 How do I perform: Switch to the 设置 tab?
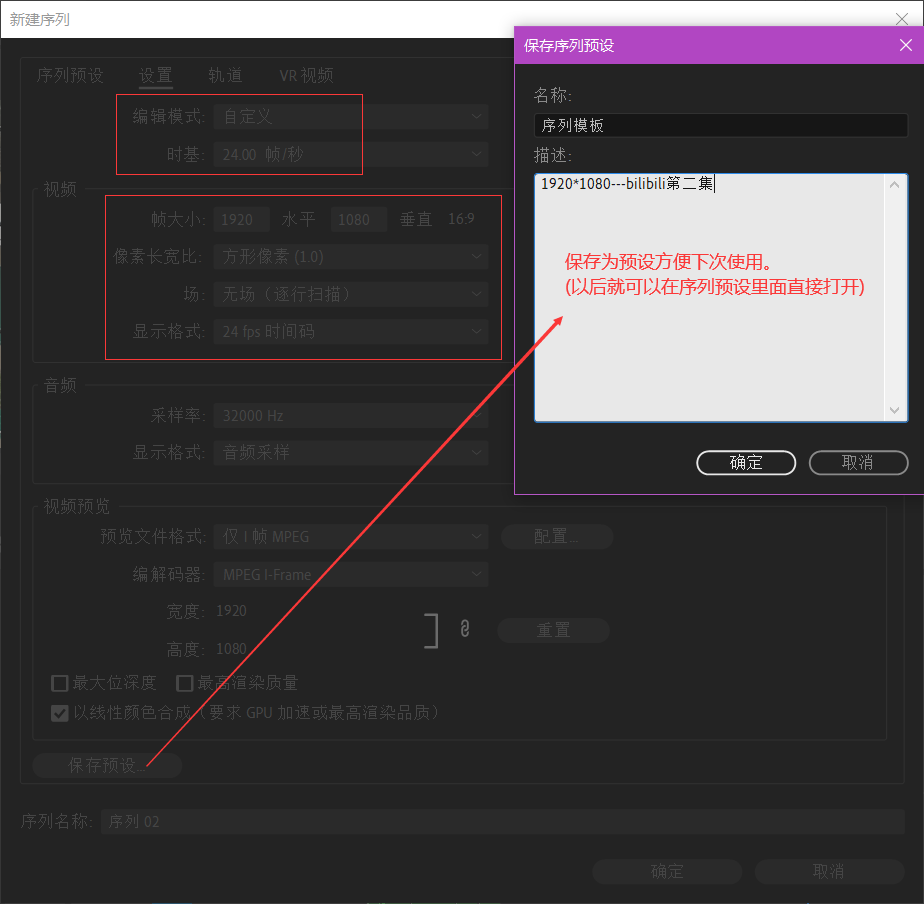click(156, 75)
